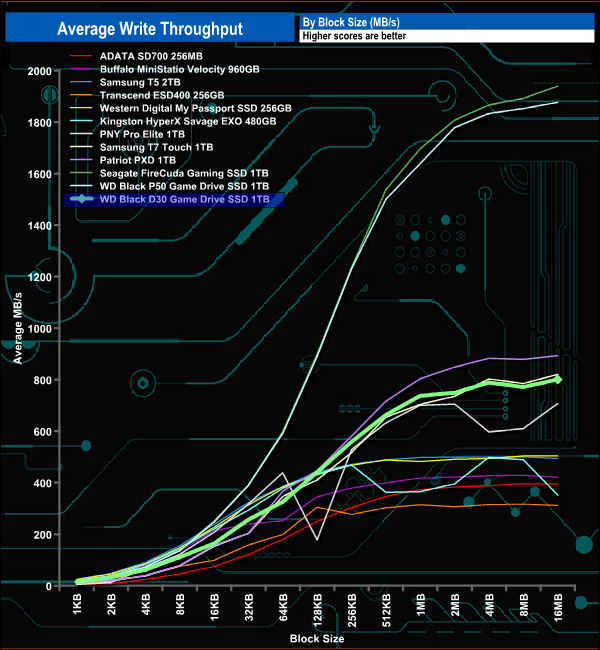
Task: Click the 200 value on the Y axis
Action: pos(43,535)
